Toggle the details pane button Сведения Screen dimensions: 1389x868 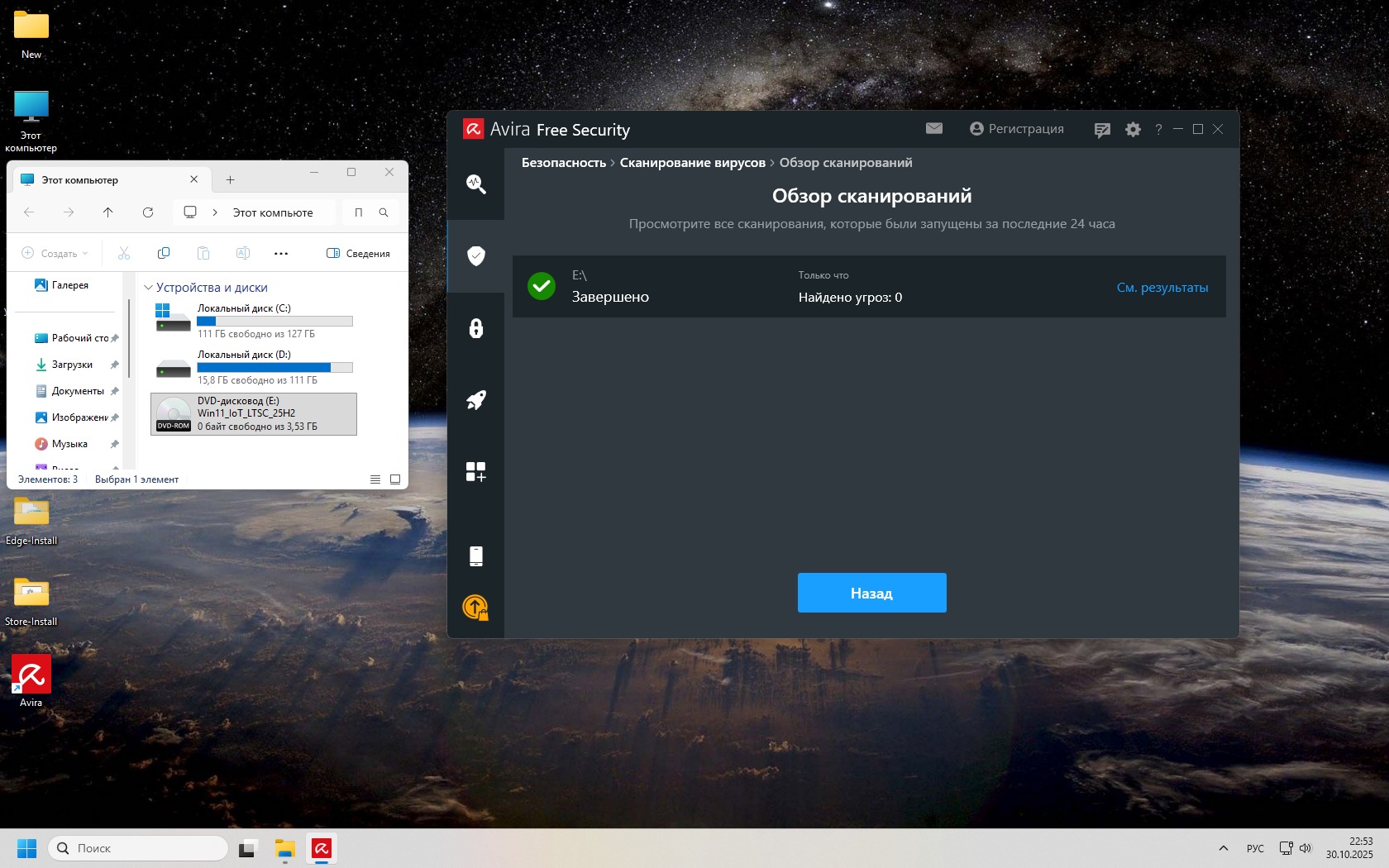(x=358, y=254)
